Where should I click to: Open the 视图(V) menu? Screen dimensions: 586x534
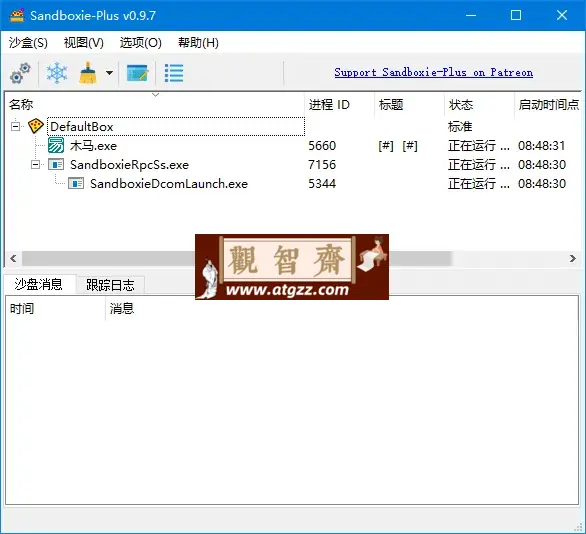83,43
